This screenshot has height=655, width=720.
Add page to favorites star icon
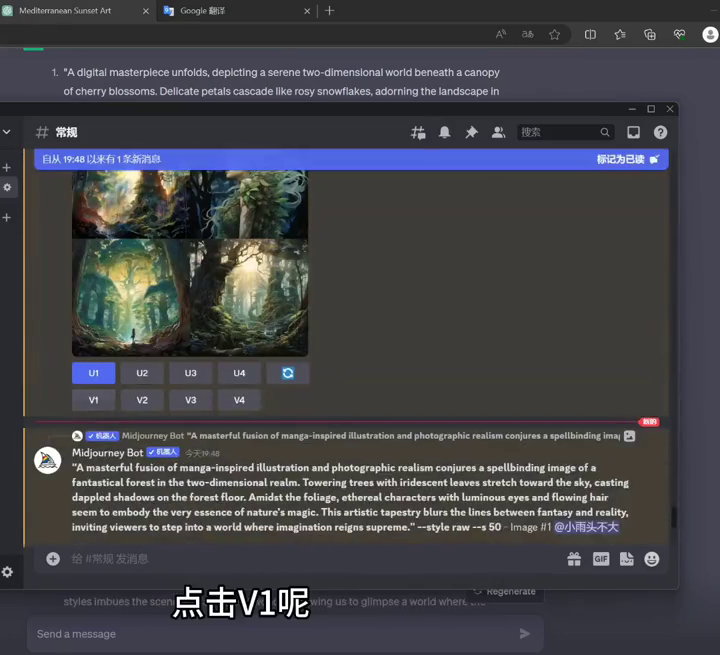click(554, 34)
